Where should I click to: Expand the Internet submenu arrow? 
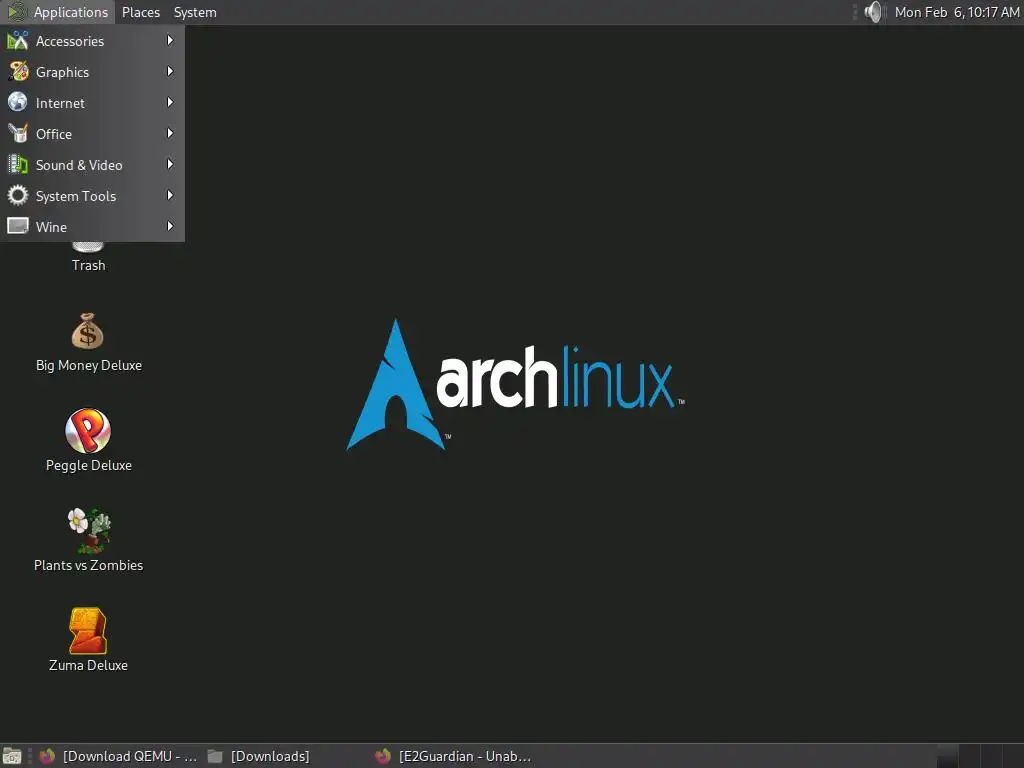(170, 103)
